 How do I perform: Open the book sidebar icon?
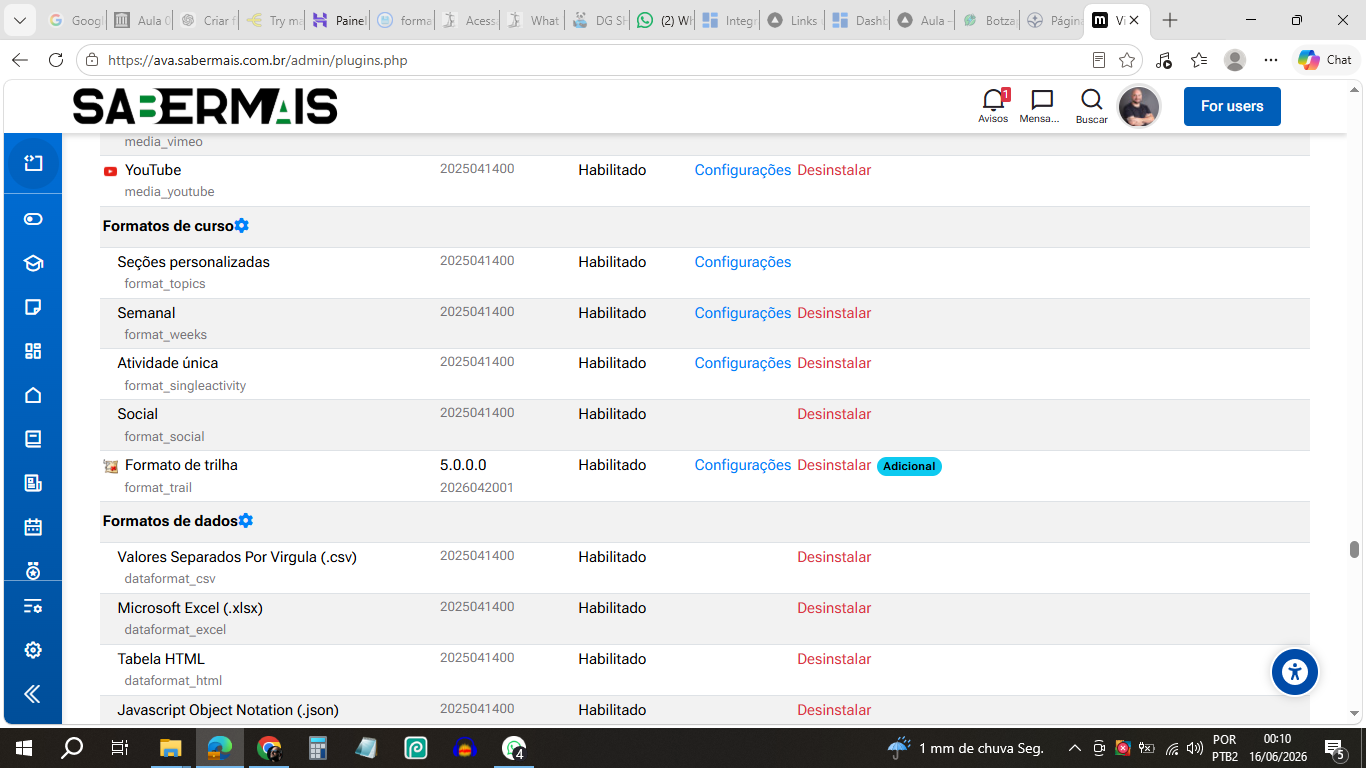(x=33, y=439)
